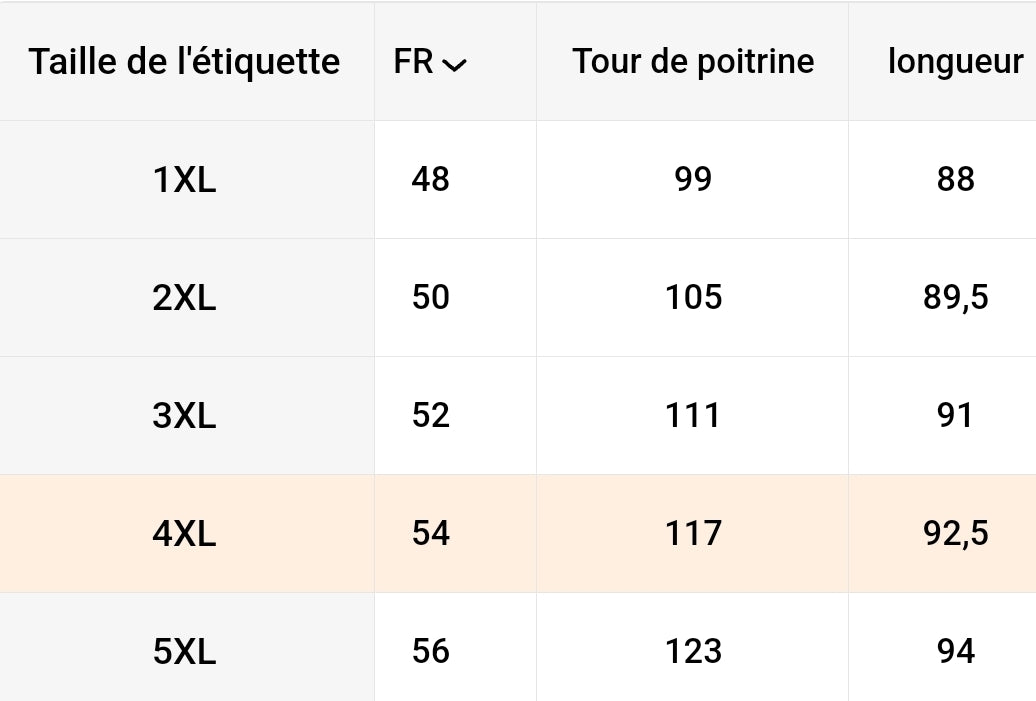Image resolution: width=1036 pixels, height=701 pixels.
Task: Click the Tour de poitrine column header
Action: (693, 62)
